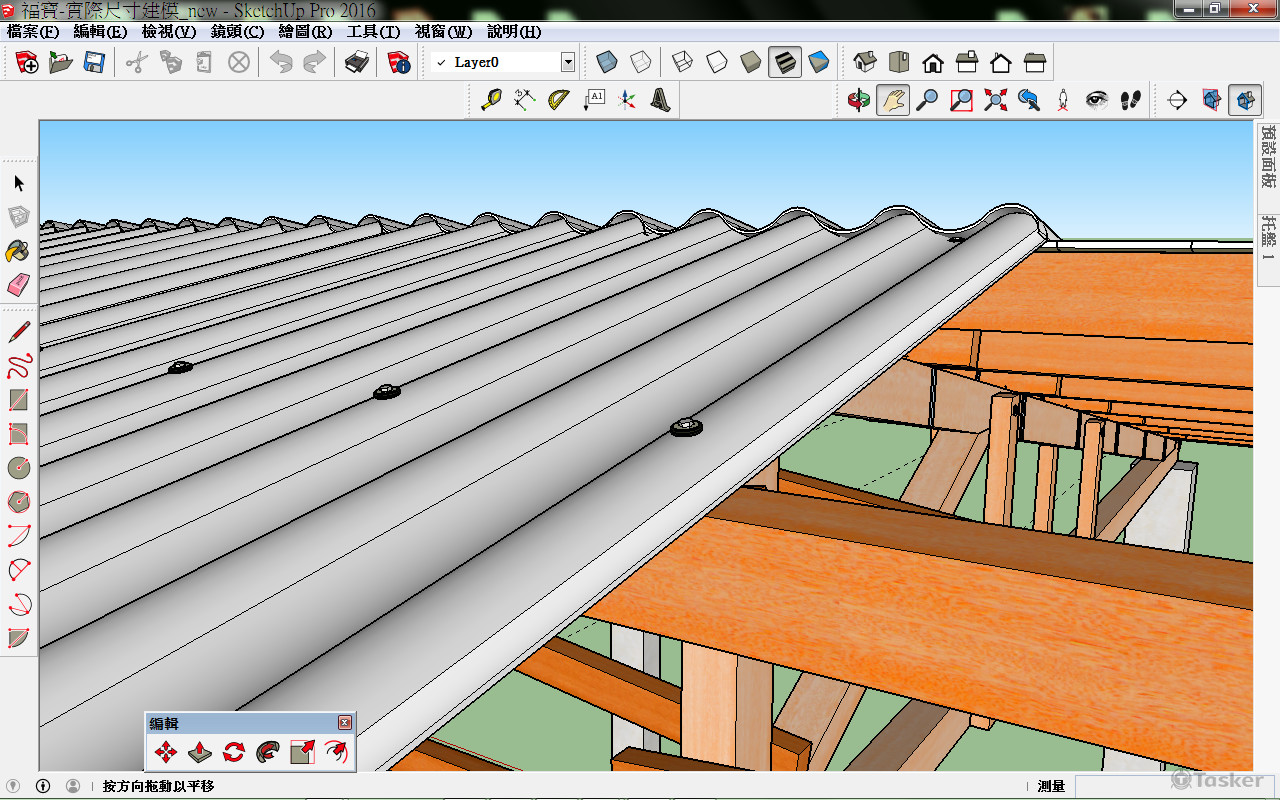Click the Zoom Extents icon
The width and height of the screenshot is (1280, 800).
pos(995,100)
